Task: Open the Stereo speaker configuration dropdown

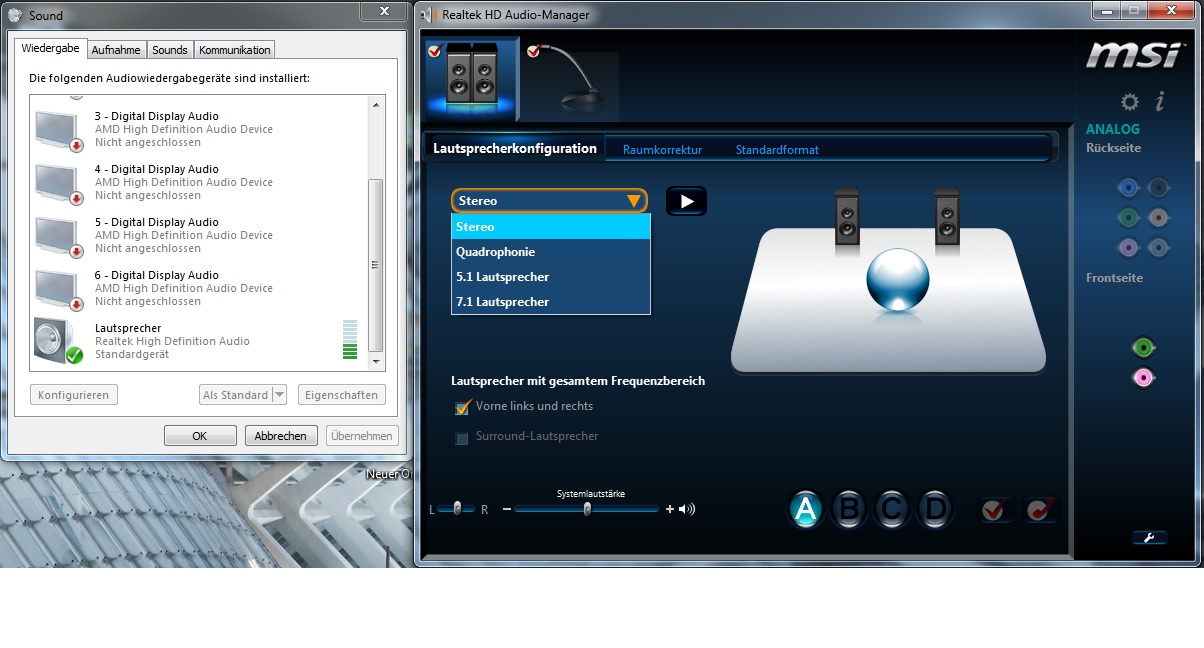Action: pyautogui.click(x=549, y=201)
